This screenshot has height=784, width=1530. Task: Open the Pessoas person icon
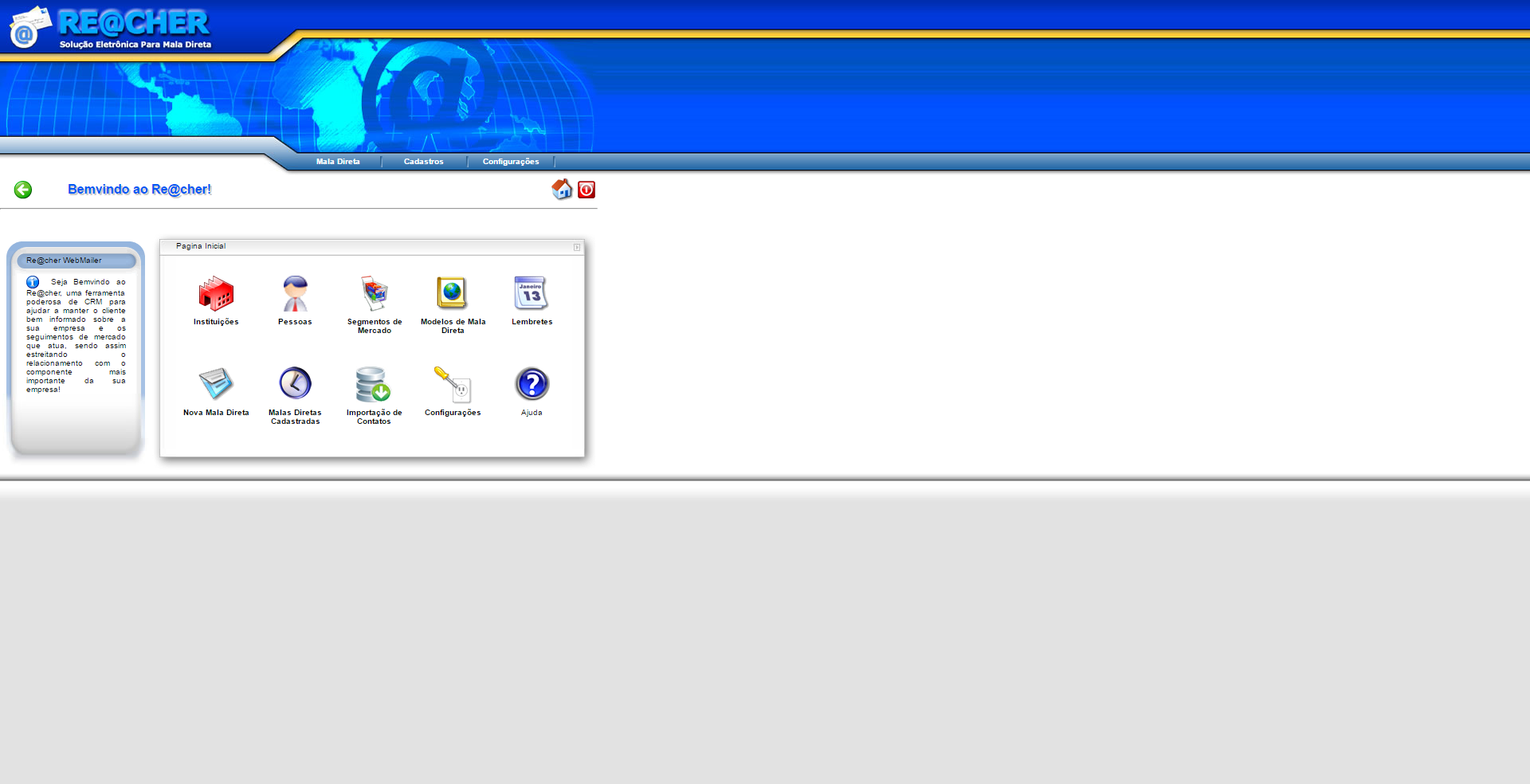coord(295,294)
